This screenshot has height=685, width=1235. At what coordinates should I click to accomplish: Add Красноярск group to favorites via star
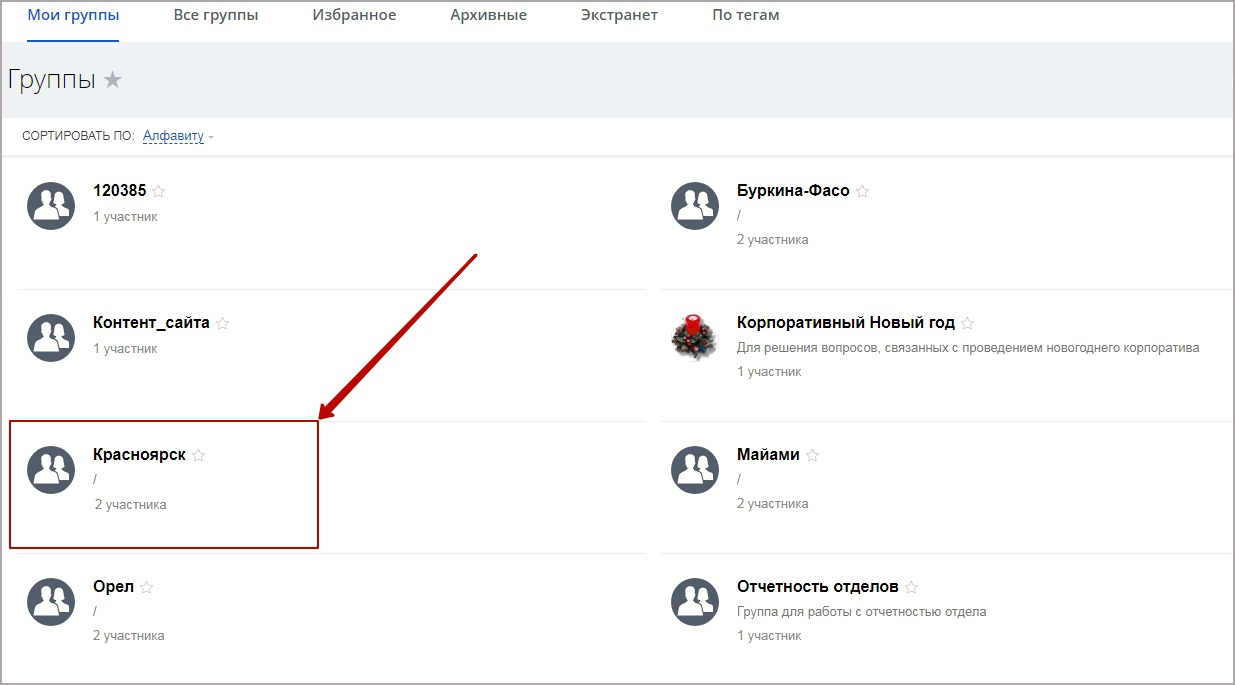pyautogui.click(x=199, y=456)
